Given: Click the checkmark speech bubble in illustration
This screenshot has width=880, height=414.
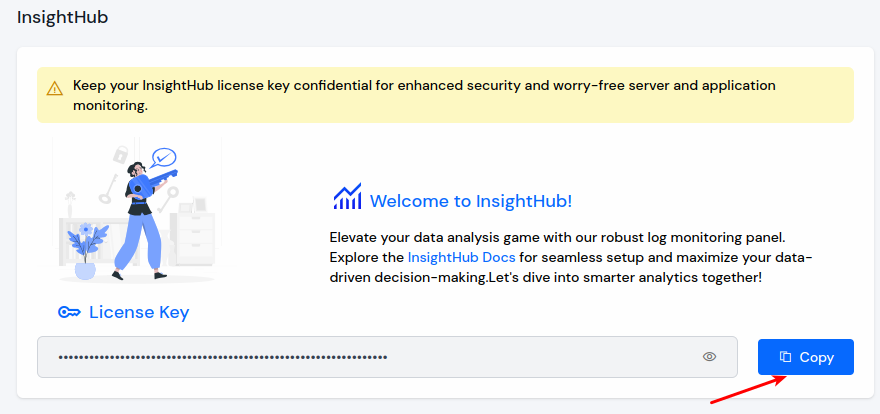Looking at the screenshot, I should click(x=164, y=157).
